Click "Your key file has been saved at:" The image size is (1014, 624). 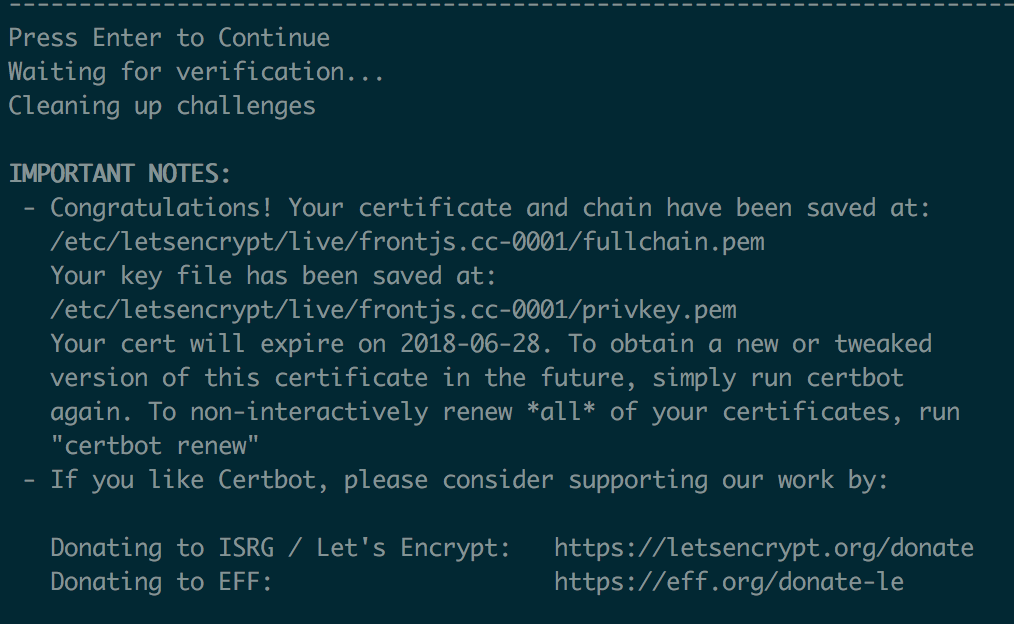click(273, 276)
